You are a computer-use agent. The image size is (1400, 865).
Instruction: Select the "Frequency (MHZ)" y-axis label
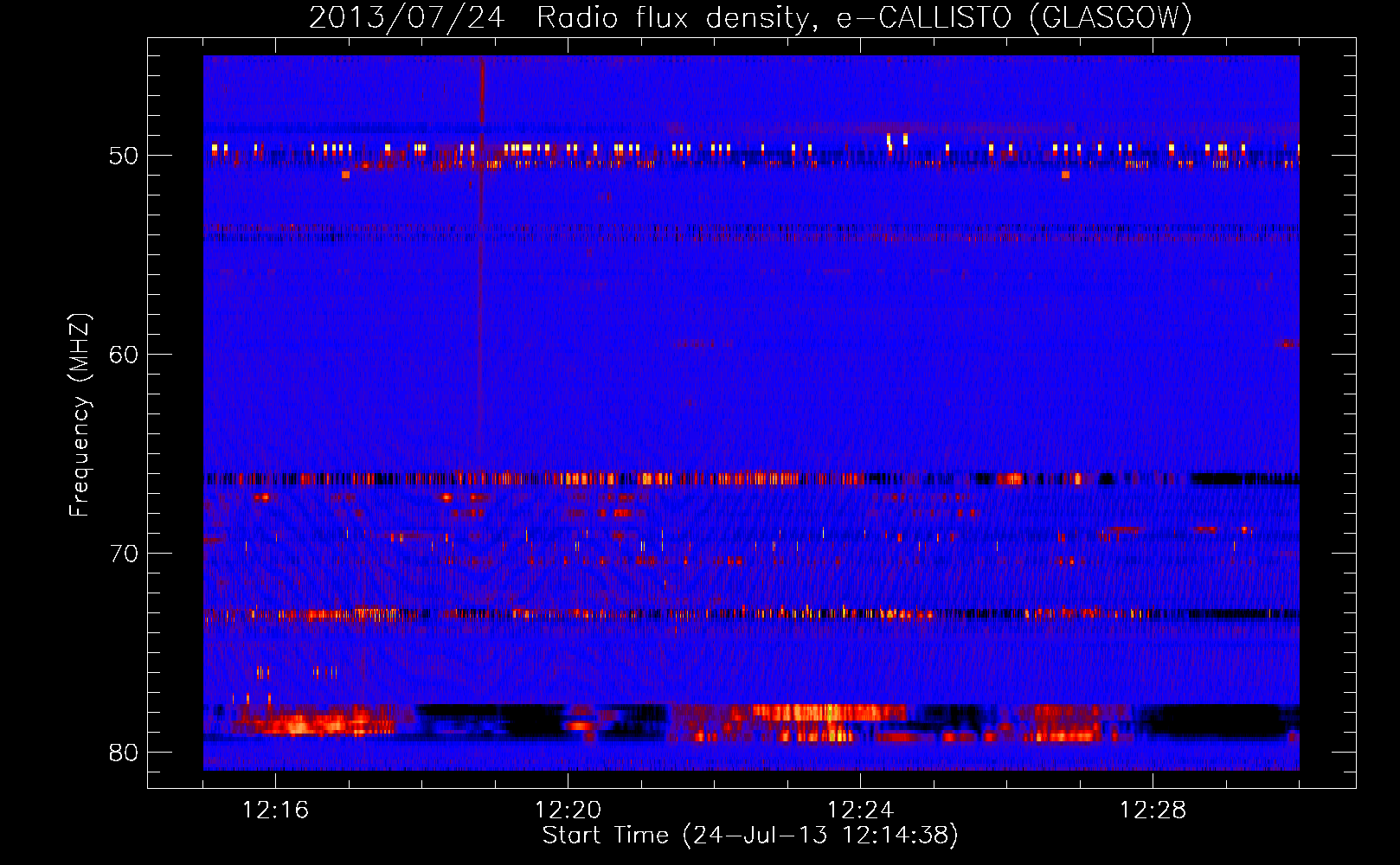80,415
